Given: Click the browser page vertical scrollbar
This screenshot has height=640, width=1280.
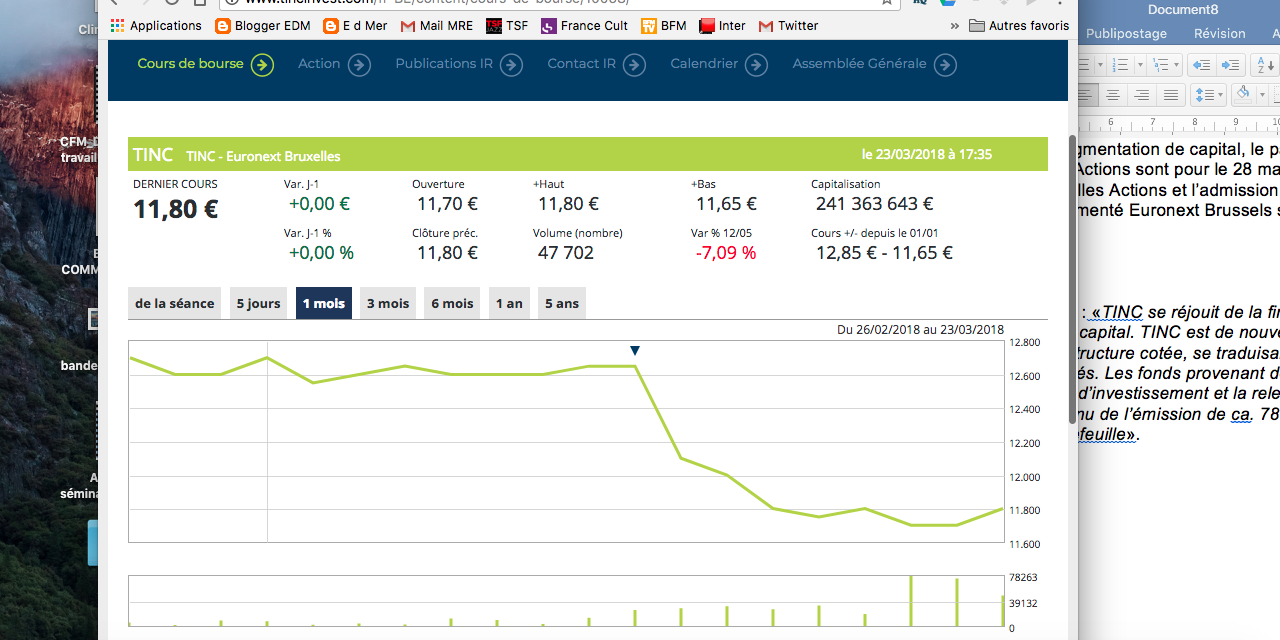Looking at the screenshot, I should pos(1073,278).
